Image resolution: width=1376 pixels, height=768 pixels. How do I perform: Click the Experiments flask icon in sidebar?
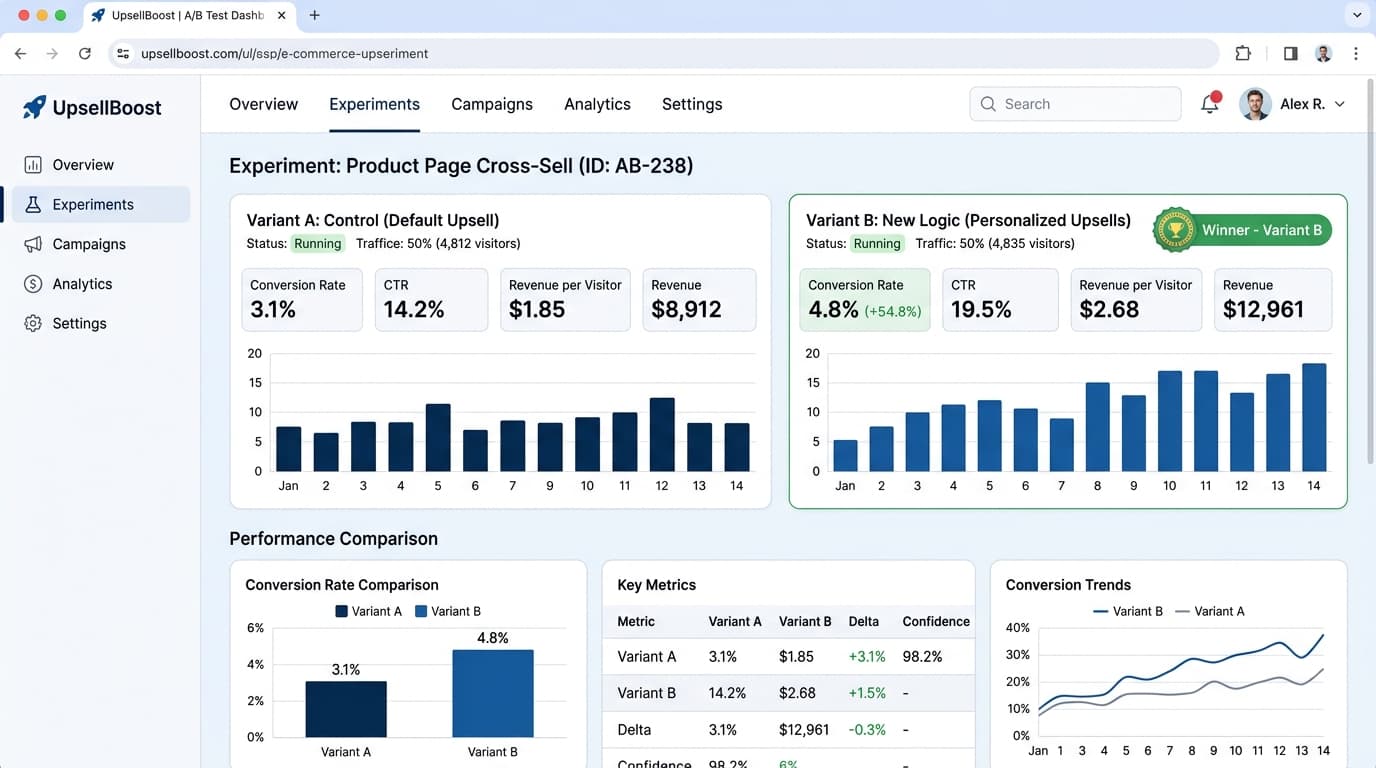click(x=33, y=204)
